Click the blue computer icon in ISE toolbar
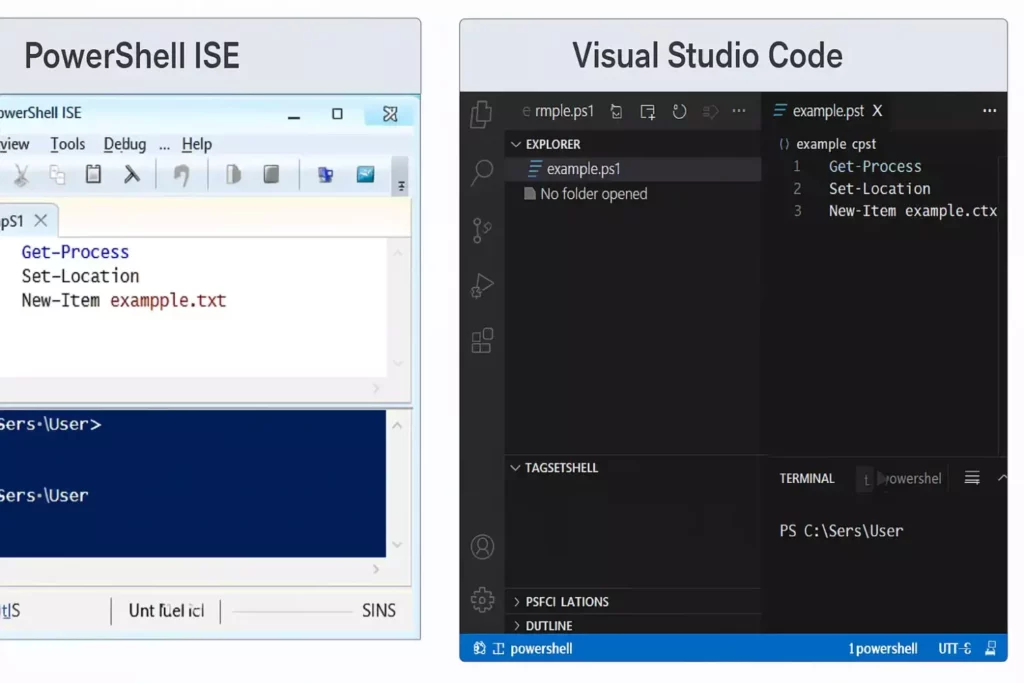This screenshot has width=1024, height=683. tap(325, 174)
